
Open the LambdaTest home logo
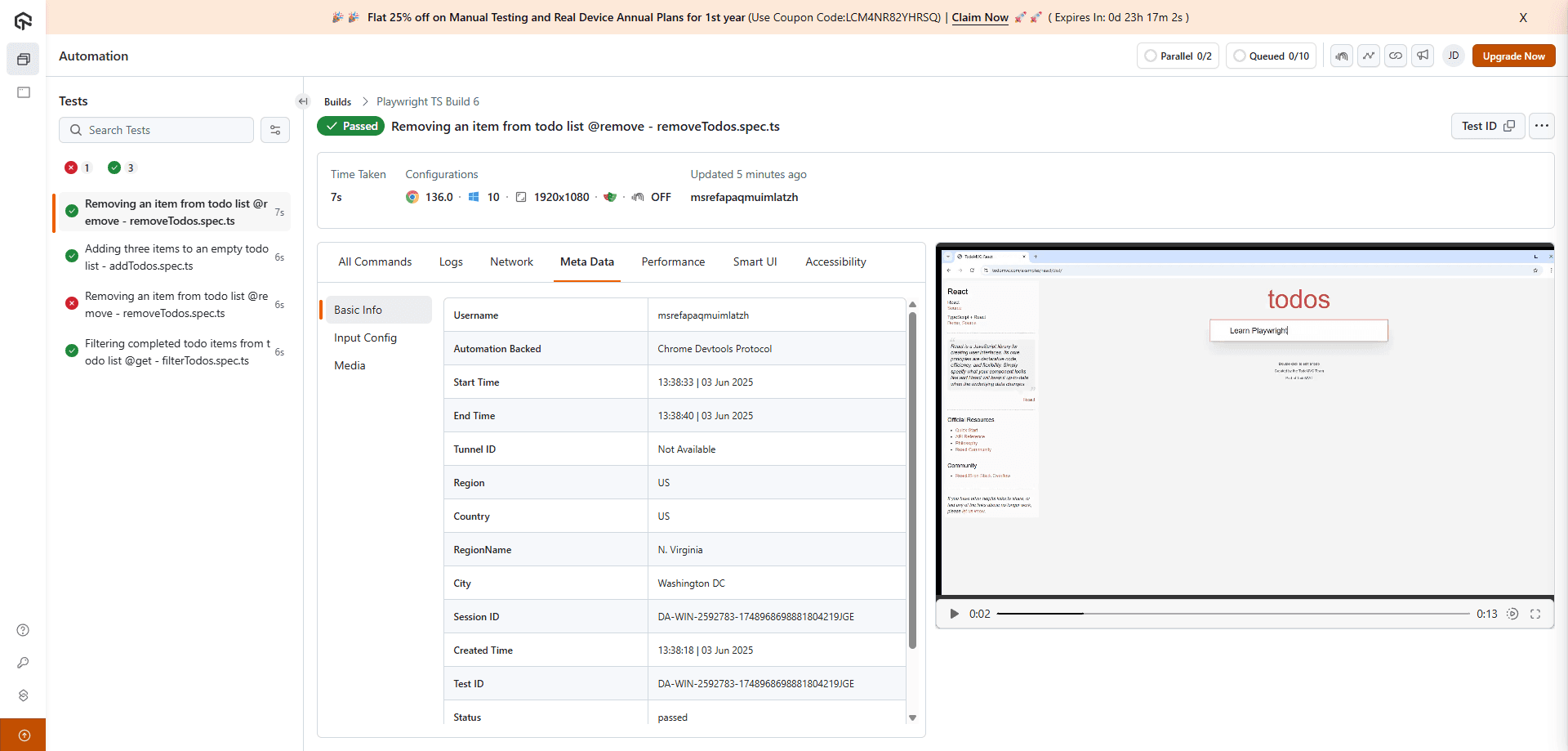23,21
